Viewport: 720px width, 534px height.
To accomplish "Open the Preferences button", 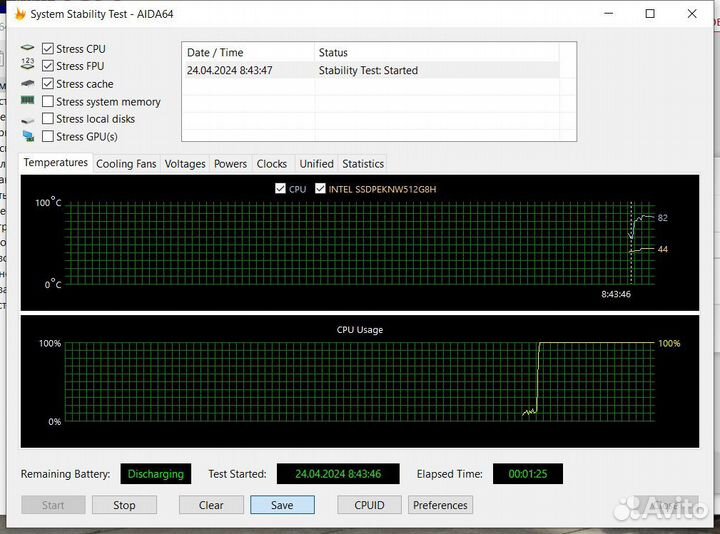I will tap(440, 505).
